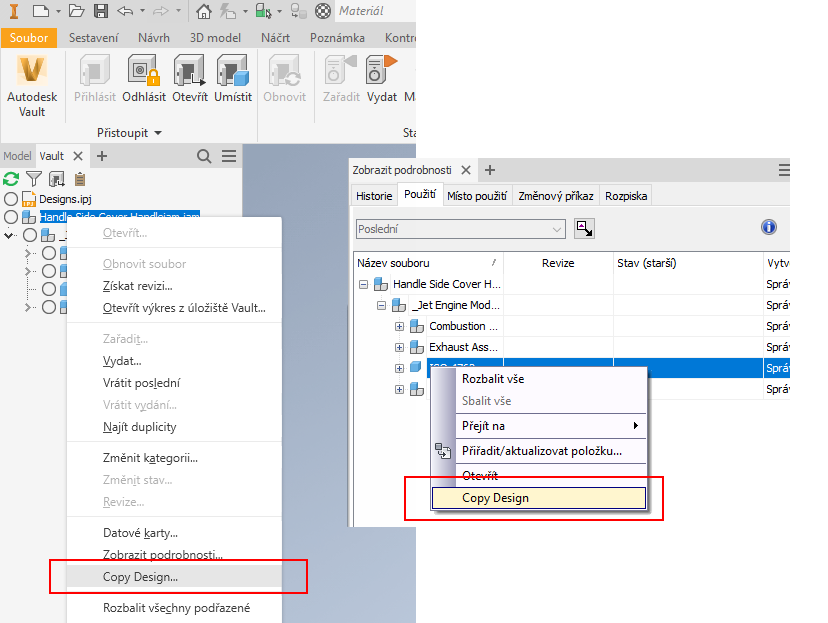The height and width of the screenshot is (623, 828).
Task: Select the status circle beside Handle Side Cover
Action: 11,217
